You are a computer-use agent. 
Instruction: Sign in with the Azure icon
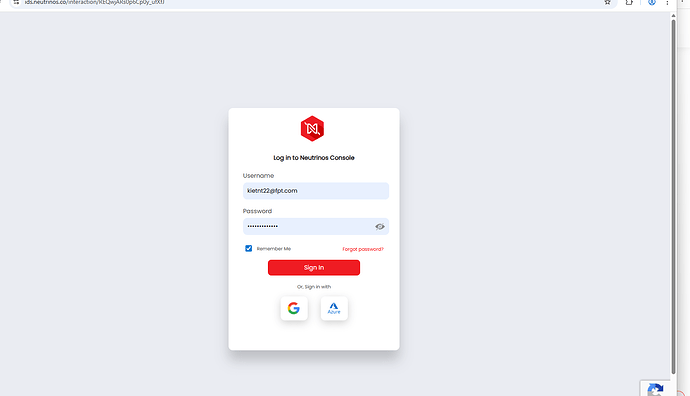click(x=334, y=308)
